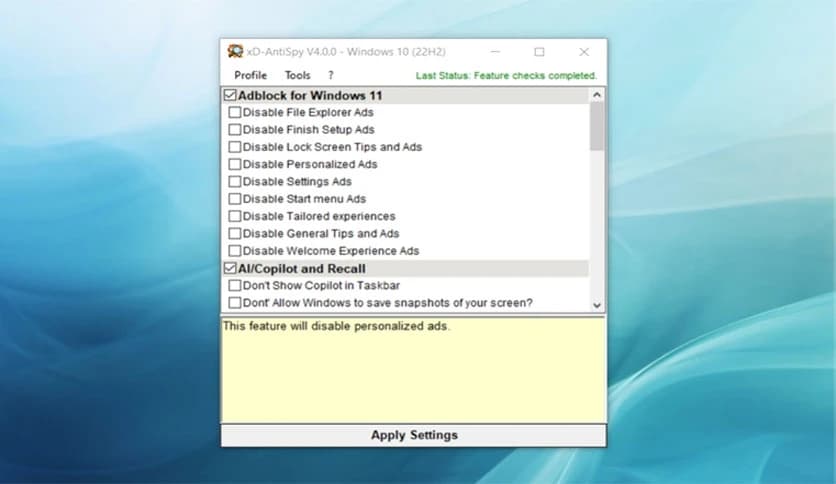The height and width of the screenshot is (484, 836).
Task: Enable Disable Lock Screen Tips and Ads checkbox
Action: click(235, 147)
